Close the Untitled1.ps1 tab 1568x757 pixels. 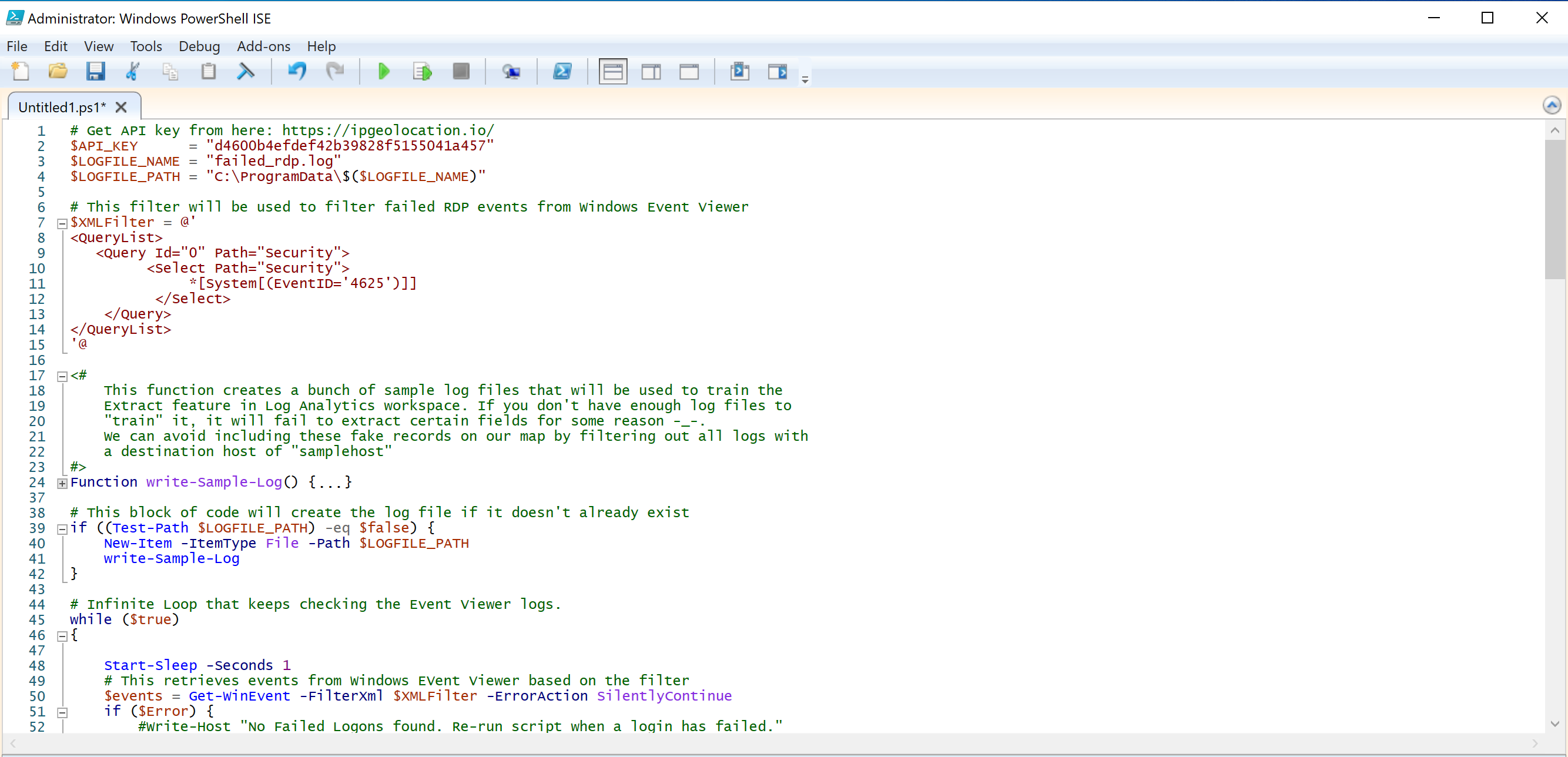(120, 107)
